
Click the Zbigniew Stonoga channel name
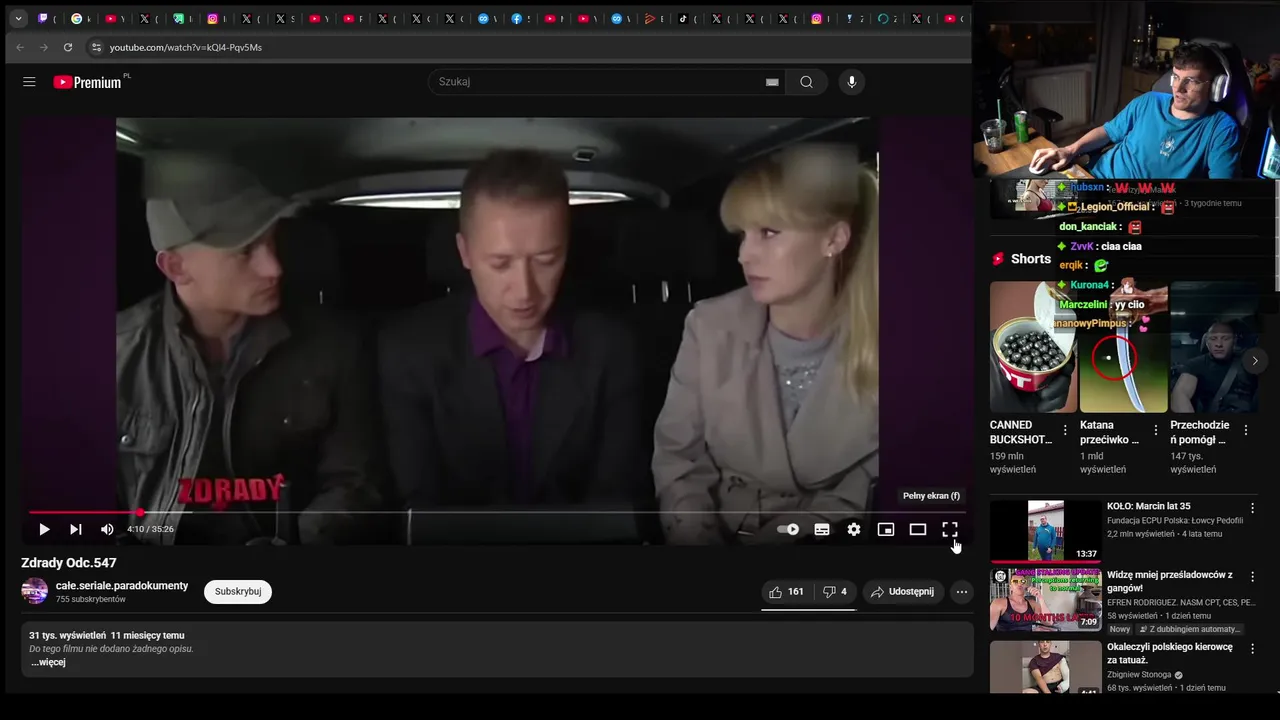coord(1139,675)
